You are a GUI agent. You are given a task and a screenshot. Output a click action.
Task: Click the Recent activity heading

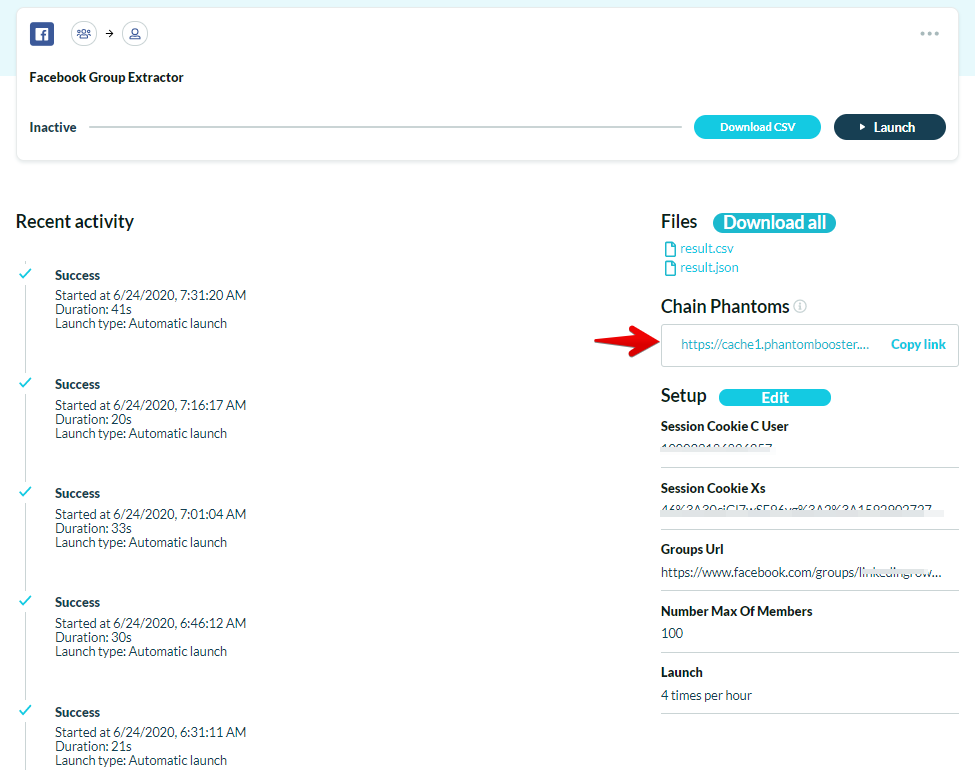(75, 222)
